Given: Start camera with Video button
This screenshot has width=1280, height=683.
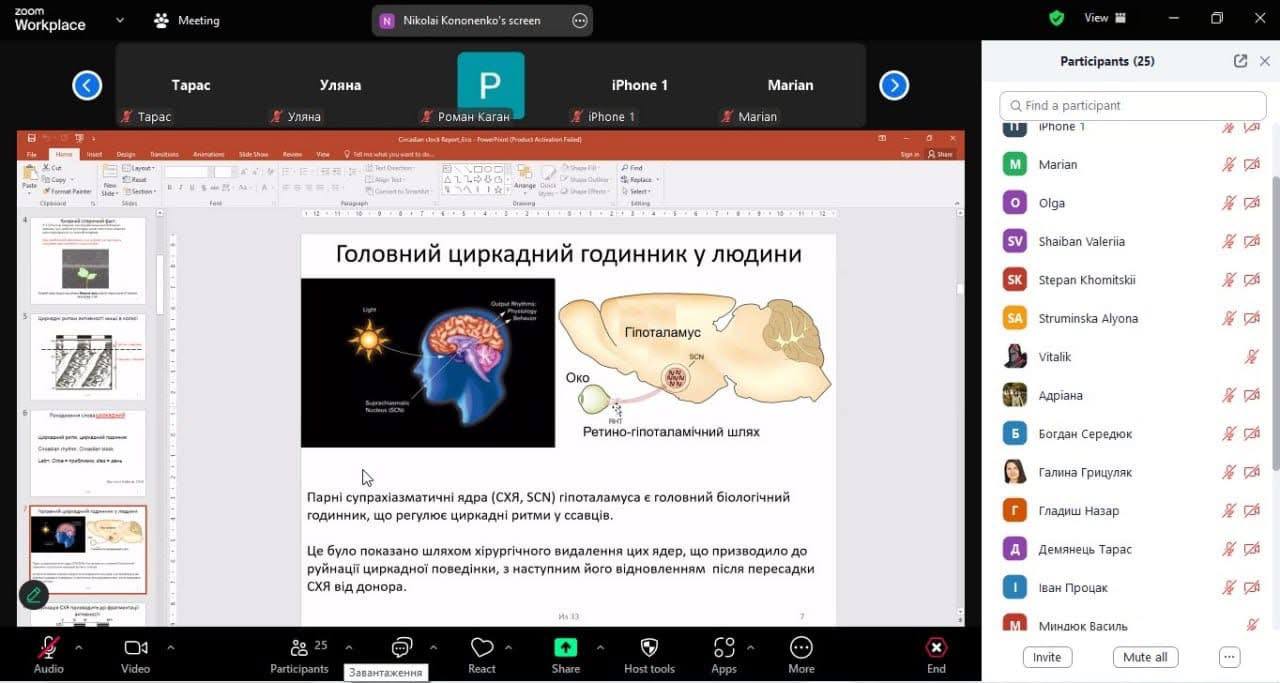Looking at the screenshot, I should pos(136,648).
